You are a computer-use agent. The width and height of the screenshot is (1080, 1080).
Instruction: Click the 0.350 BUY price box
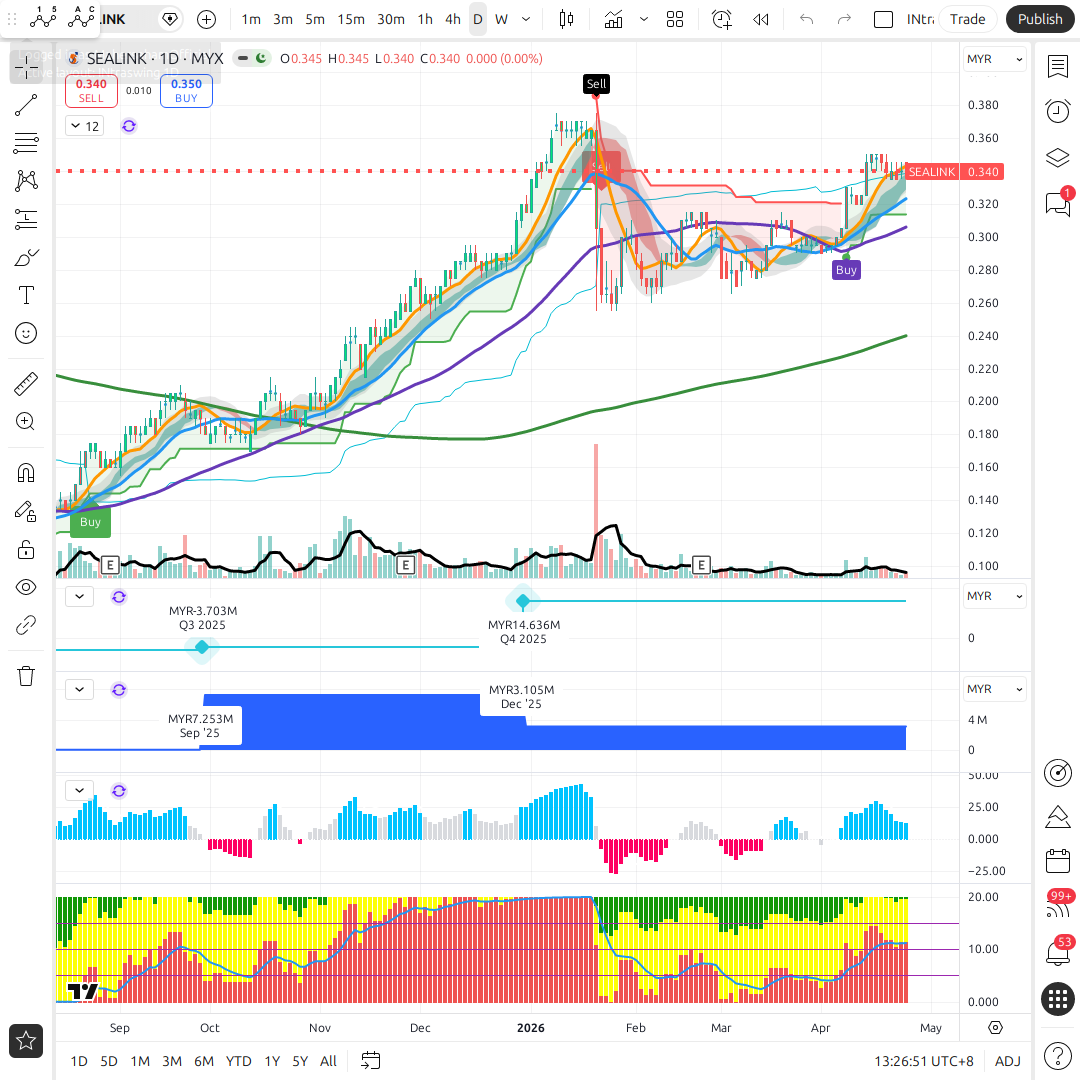pyautogui.click(x=186, y=91)
